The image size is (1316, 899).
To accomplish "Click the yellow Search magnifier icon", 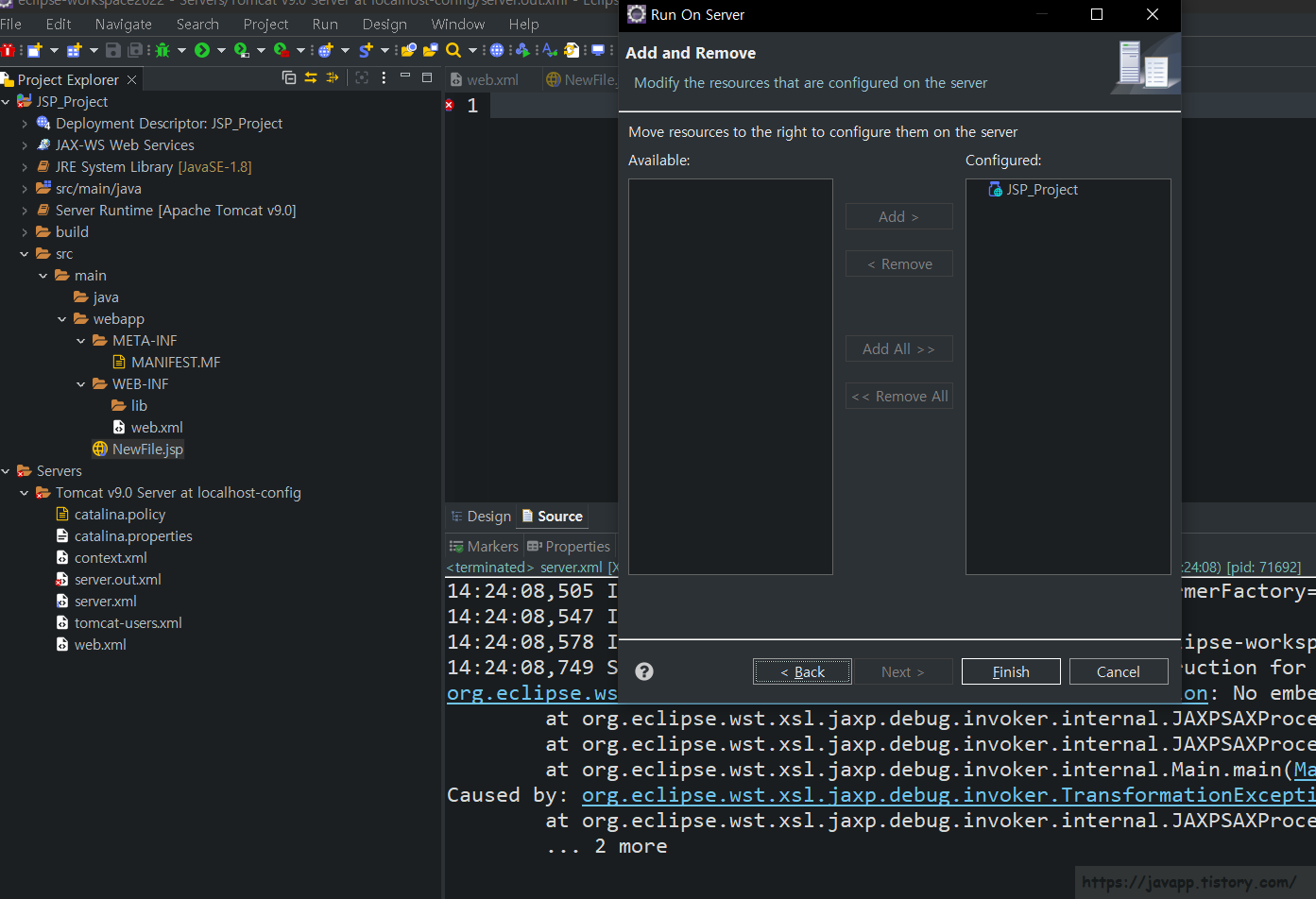I will [x=453, y=50].
